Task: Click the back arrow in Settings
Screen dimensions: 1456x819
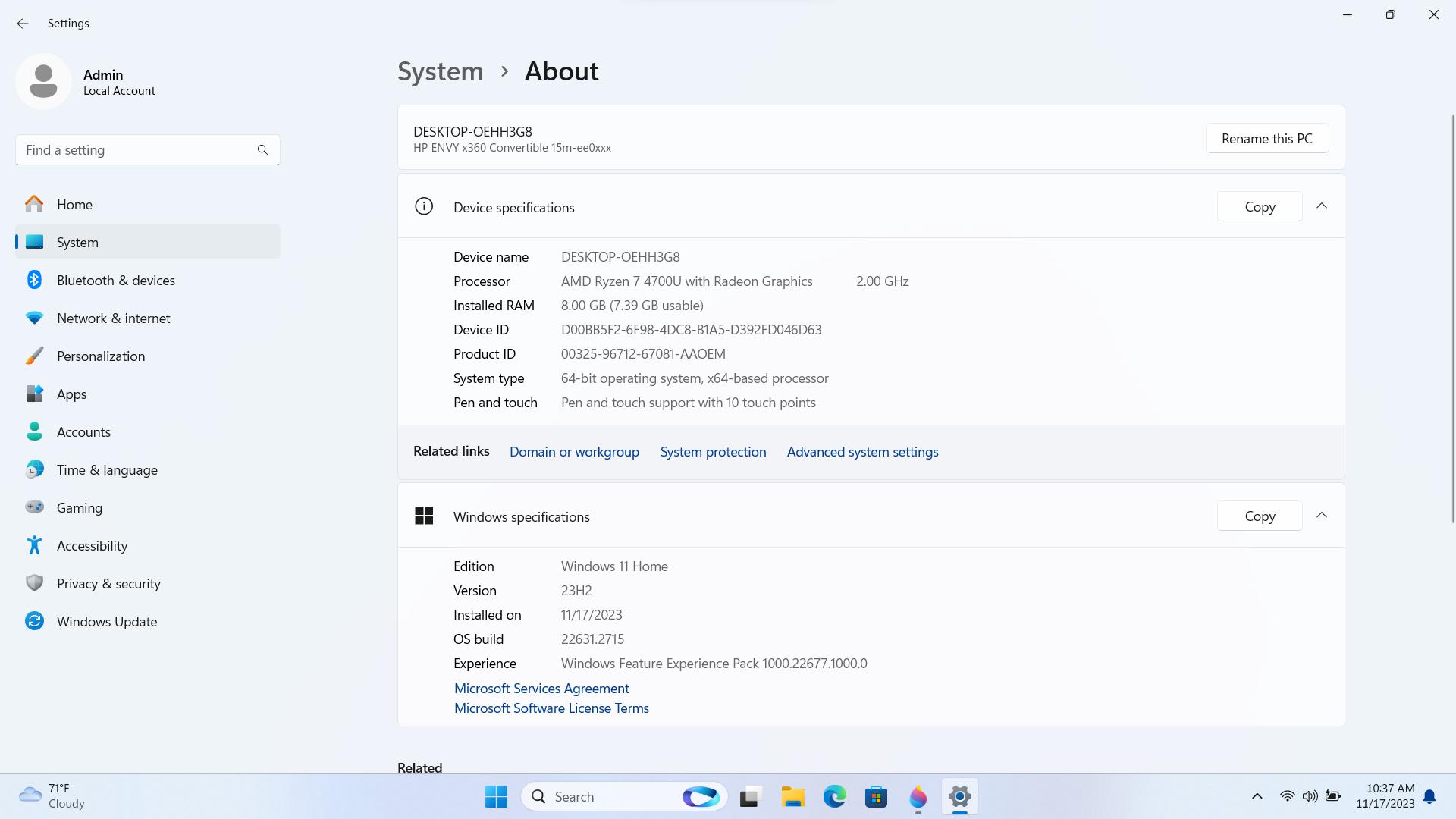Action: tap(22, 24)
